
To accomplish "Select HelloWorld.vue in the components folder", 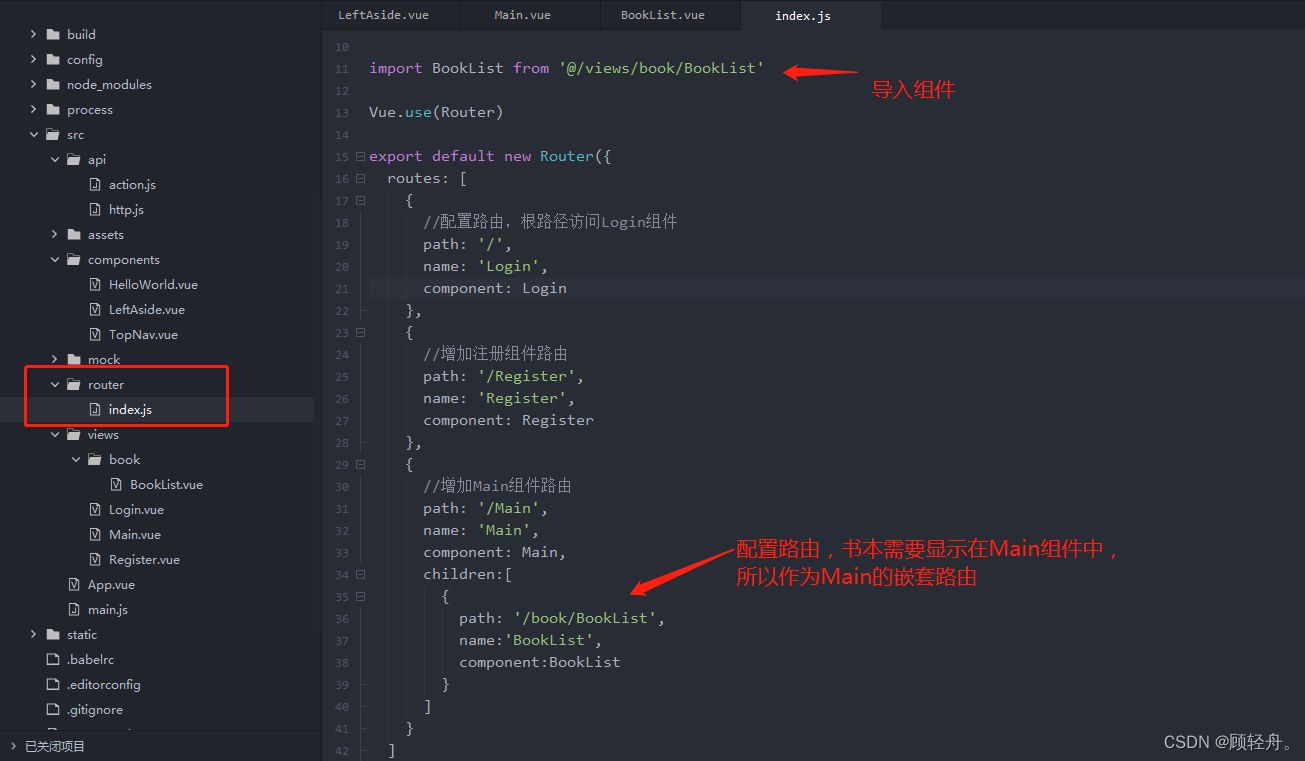I will click(x=153, y=285).
